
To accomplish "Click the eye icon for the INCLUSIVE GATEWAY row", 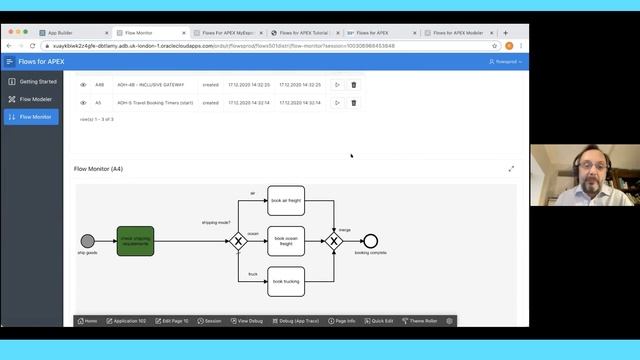I will click(83, 85).
